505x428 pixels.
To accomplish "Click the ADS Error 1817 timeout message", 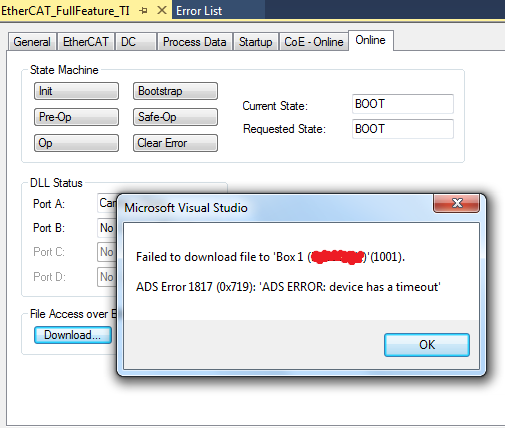I will 288,287.
